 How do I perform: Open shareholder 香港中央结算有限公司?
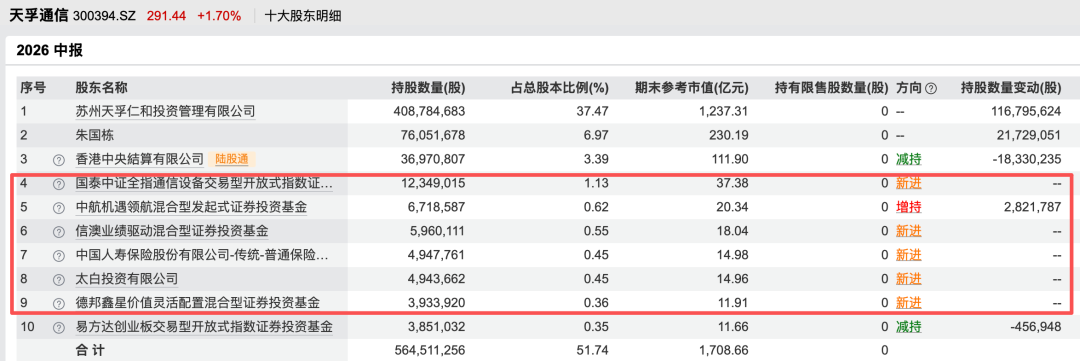click(x=140, y=159)
